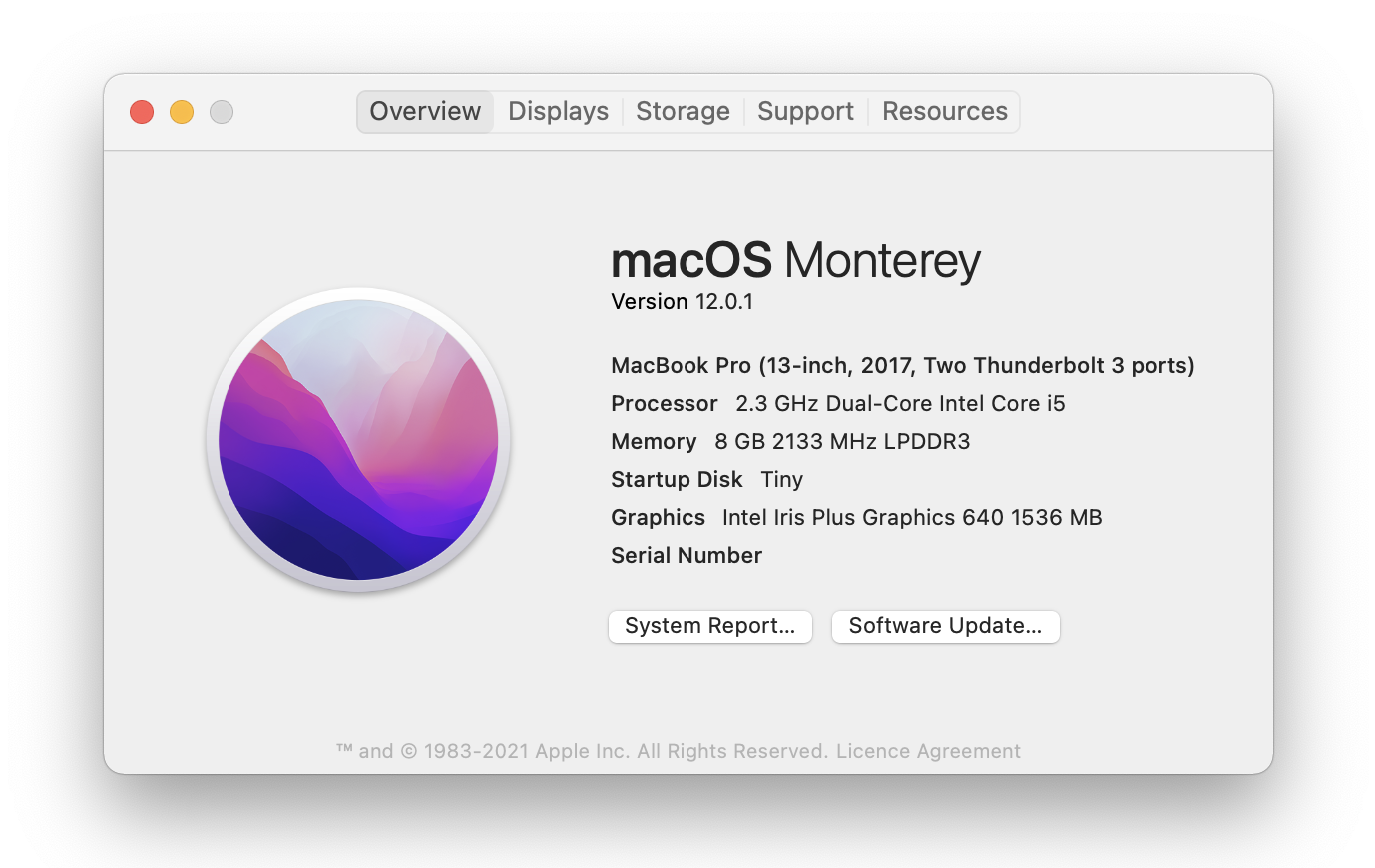This screenshot has width=1375, height=868.
Task: Click the greyed-out zoom window button
Action: [x=222, y=112]
